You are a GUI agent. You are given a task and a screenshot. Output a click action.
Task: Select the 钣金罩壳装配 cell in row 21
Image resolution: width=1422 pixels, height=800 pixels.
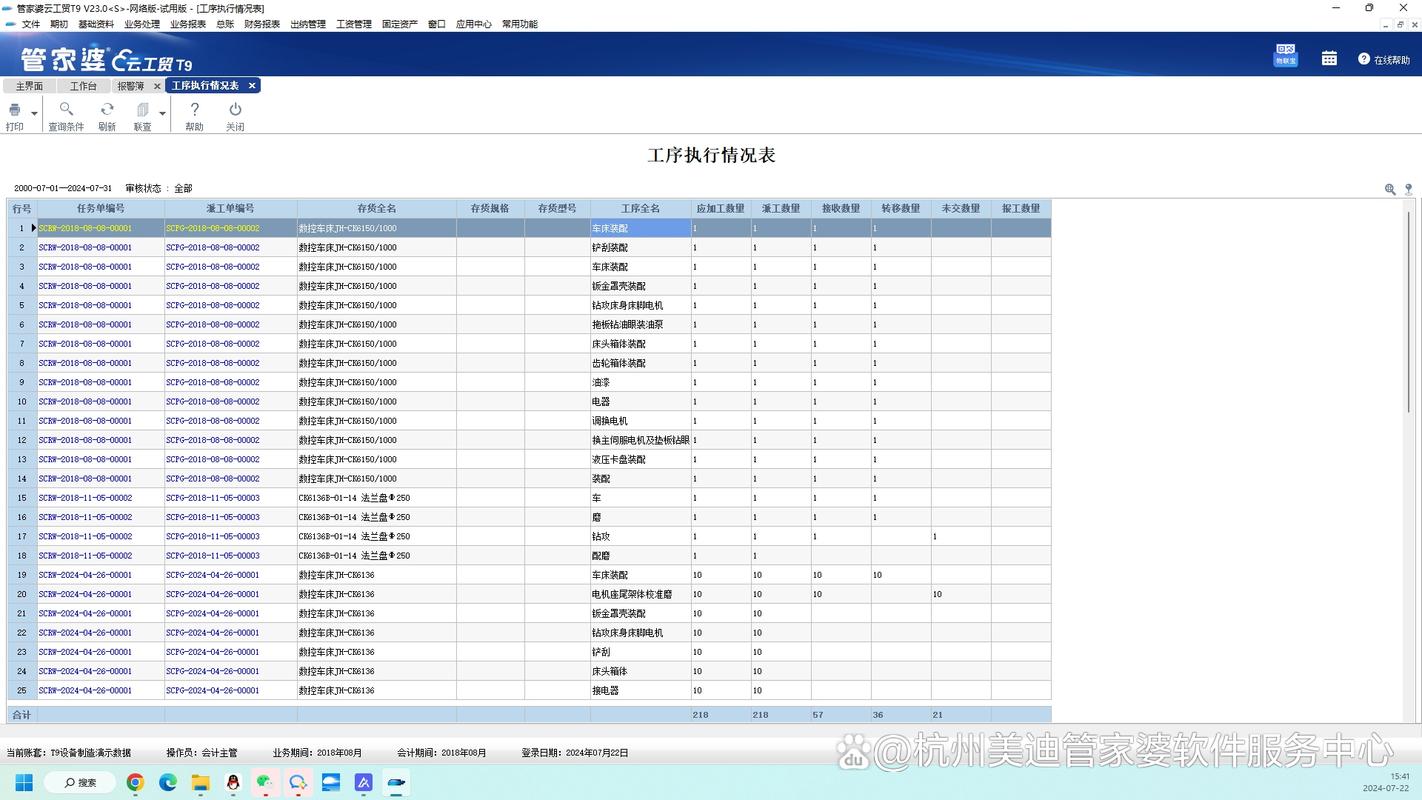coord(641,613)
